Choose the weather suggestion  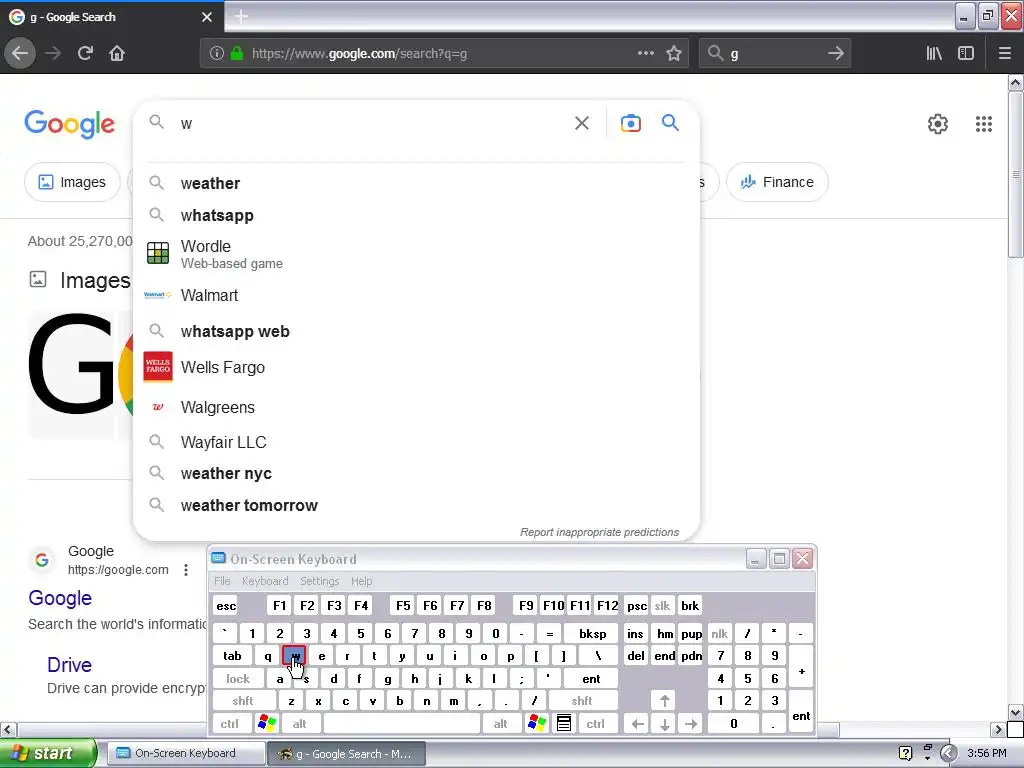pos(416,184)
